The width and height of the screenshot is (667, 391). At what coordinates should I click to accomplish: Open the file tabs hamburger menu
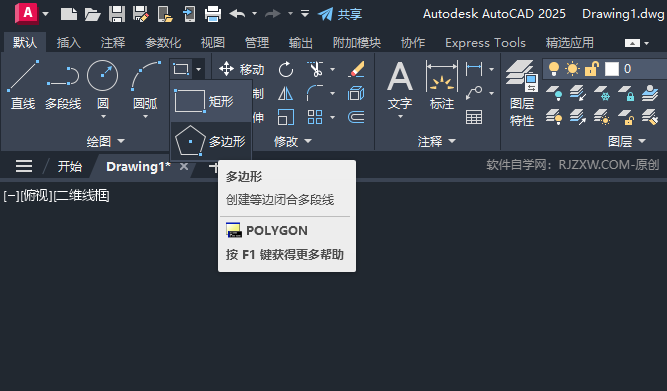click(x=24, y=166)
